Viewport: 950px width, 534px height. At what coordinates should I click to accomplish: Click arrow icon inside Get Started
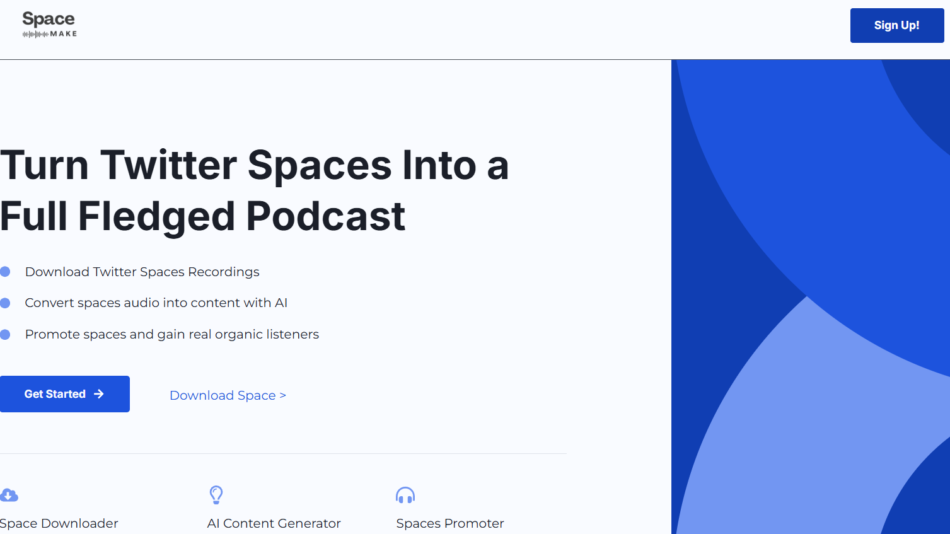pos(99,394)
